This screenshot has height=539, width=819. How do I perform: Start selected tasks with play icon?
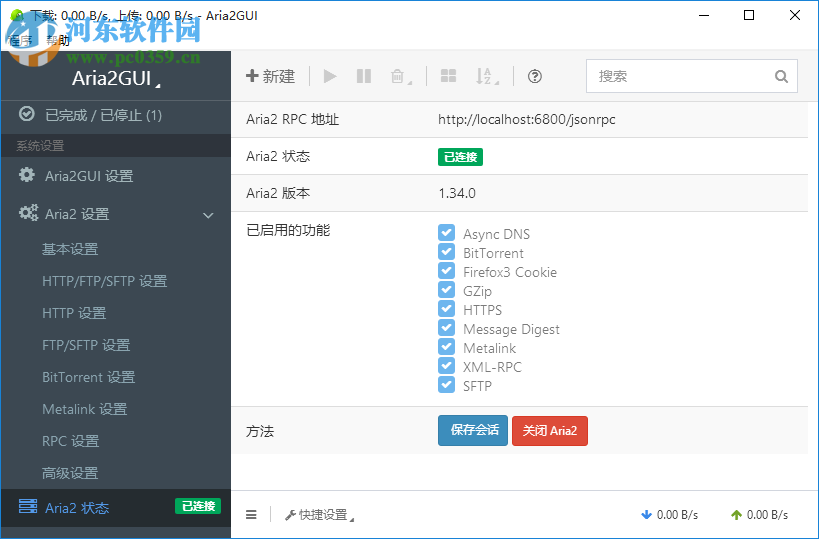point(330,76)
